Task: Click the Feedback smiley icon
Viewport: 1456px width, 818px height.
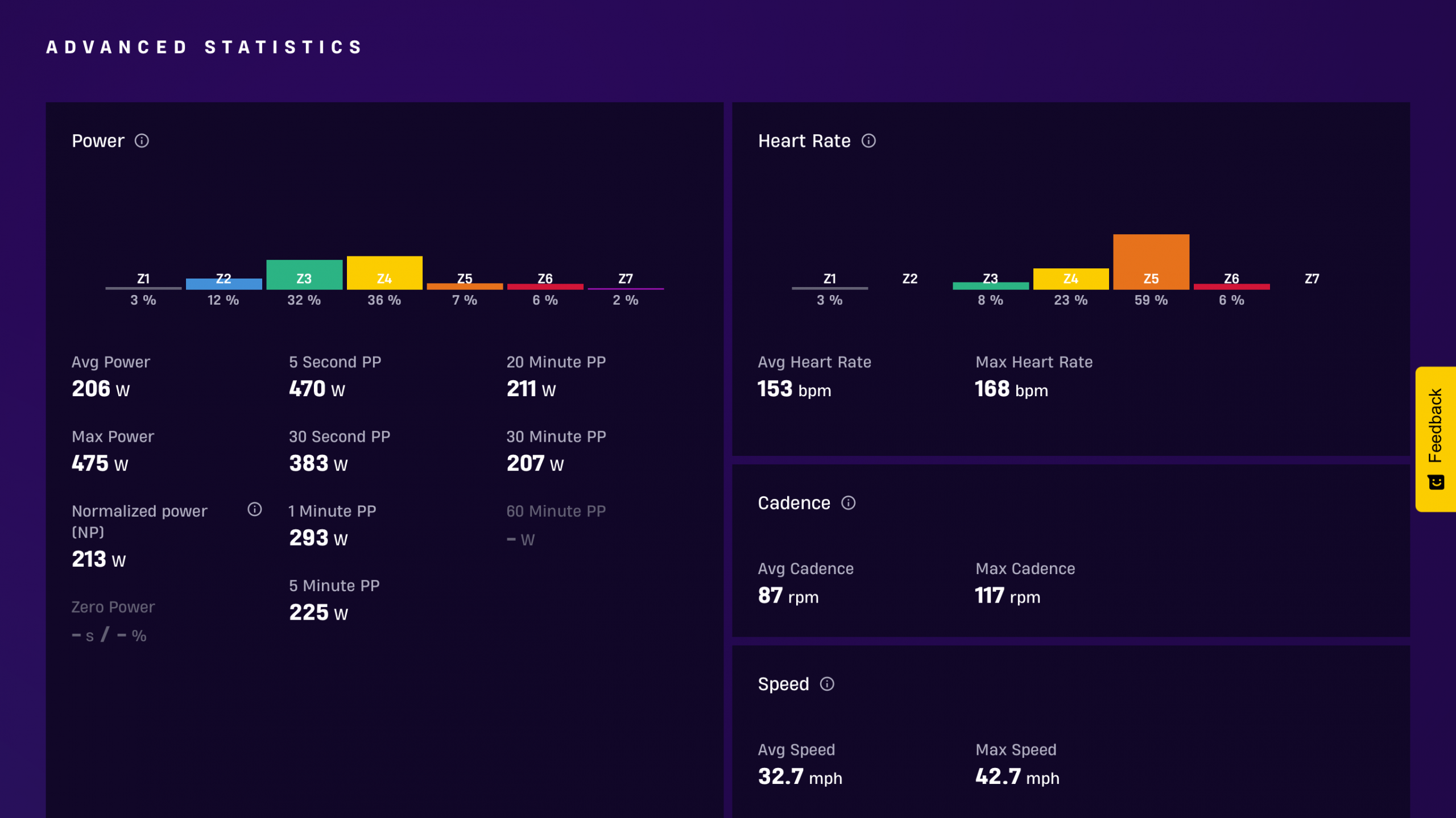Action: (1436, 483)
